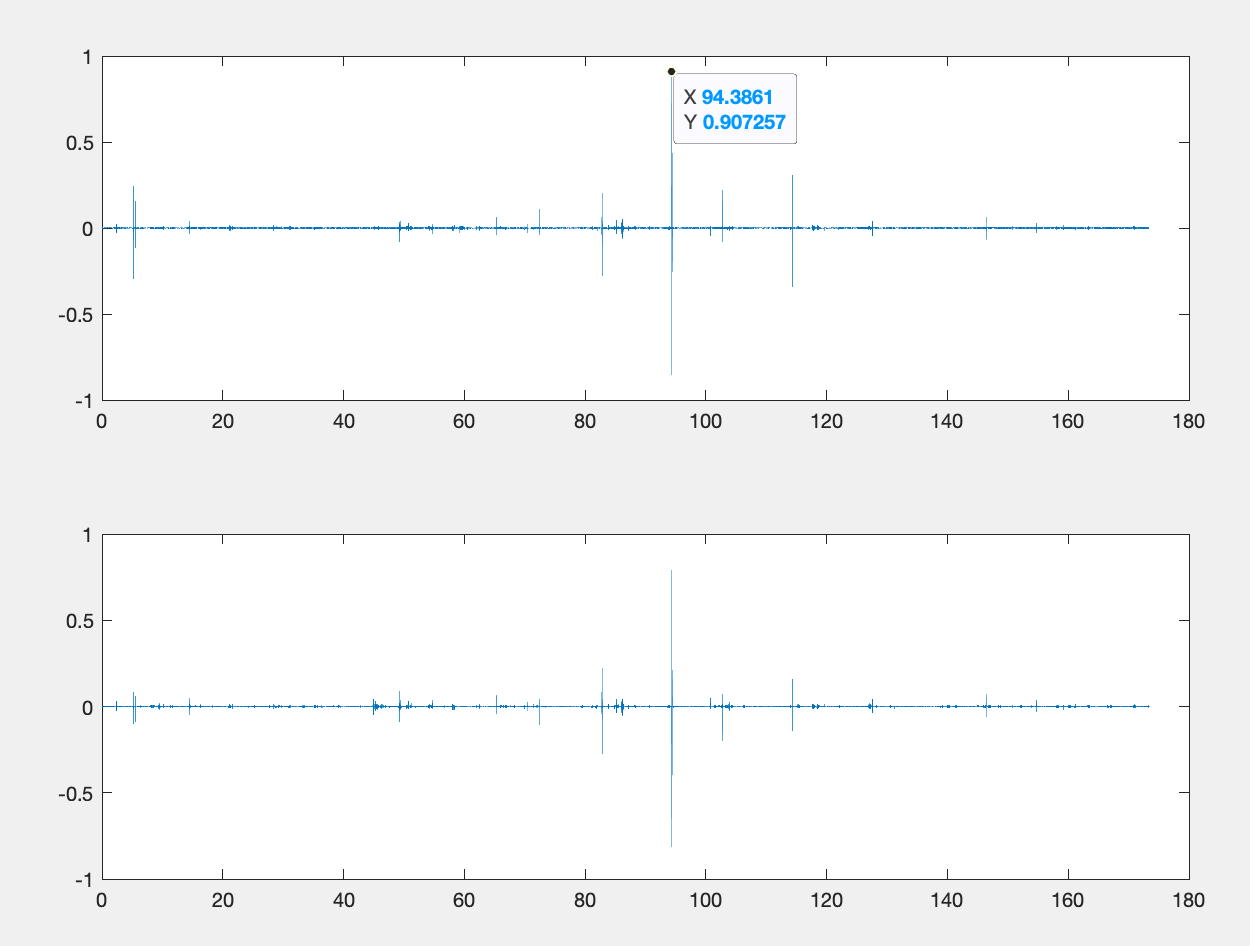The width and height of the screenshot is (1250, 946).
Task: Click the bottom plot x-axis tick label 0
Action: pos(102,899)
